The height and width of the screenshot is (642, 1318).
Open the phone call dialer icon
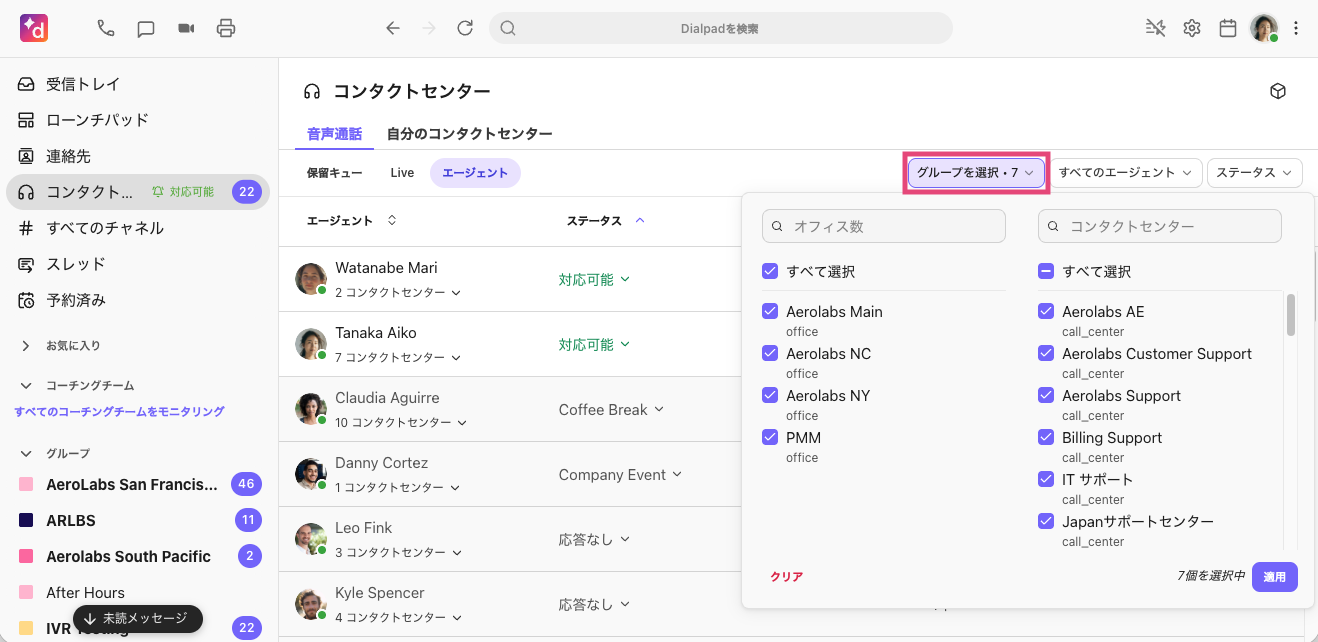click(106, 28)
